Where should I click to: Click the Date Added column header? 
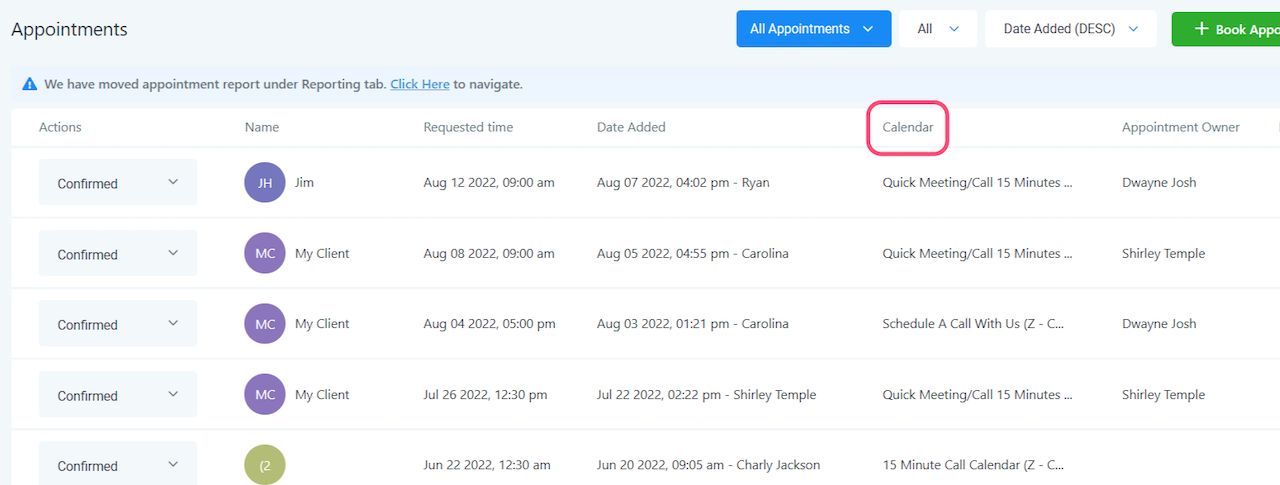[x=631, y=127]
